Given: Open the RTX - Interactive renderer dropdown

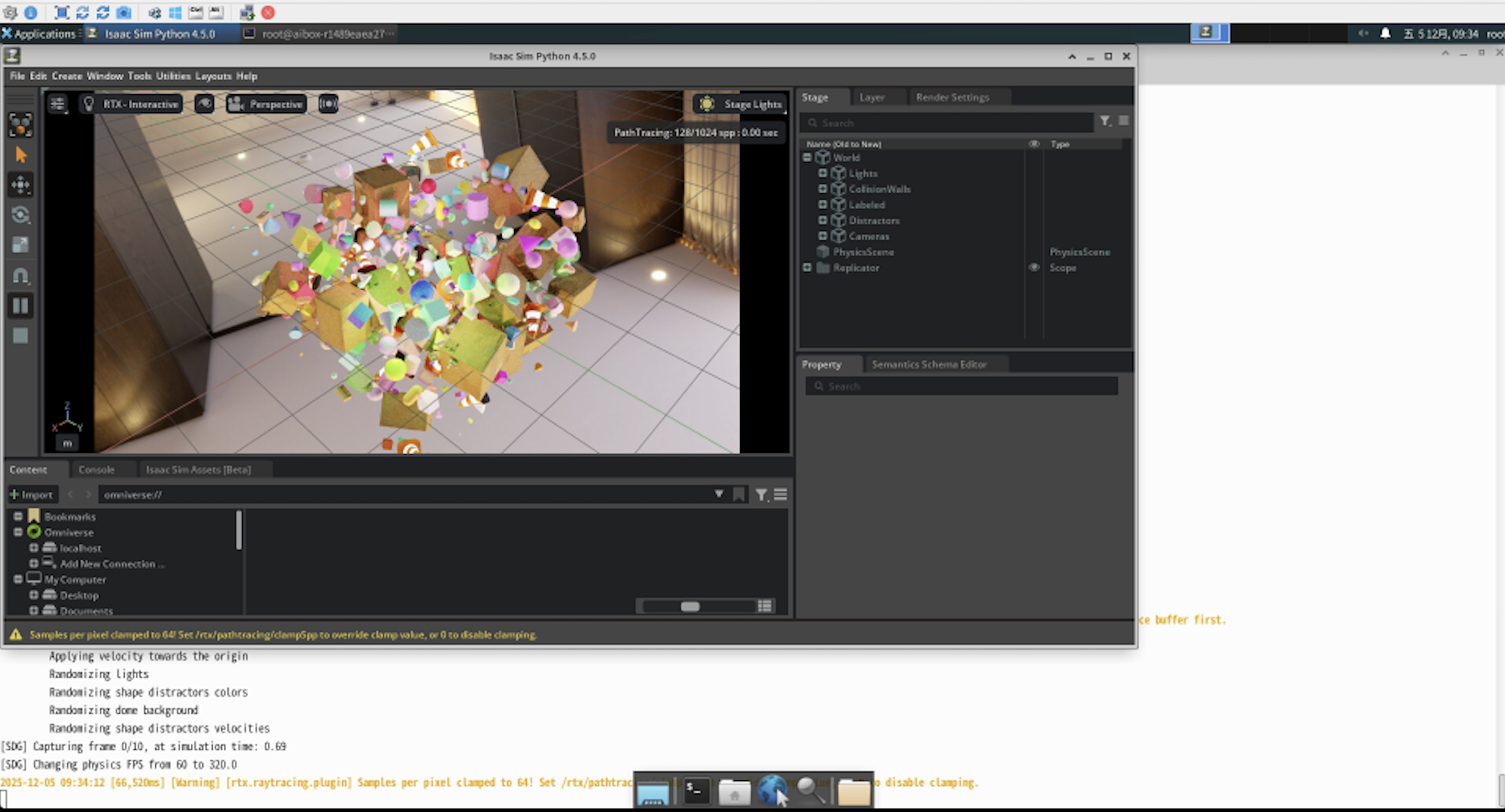Looking at the screenshot, I should pyautogui.click(x=132, y=104).
